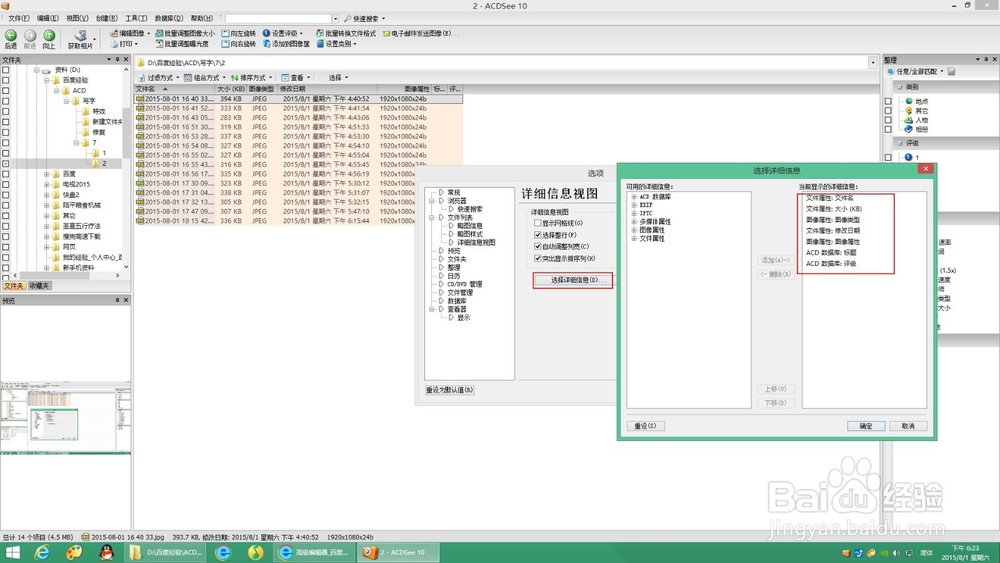Click the 过滤方式 filter icon
The image size is (1000, 563).
(x=142, y=78)
